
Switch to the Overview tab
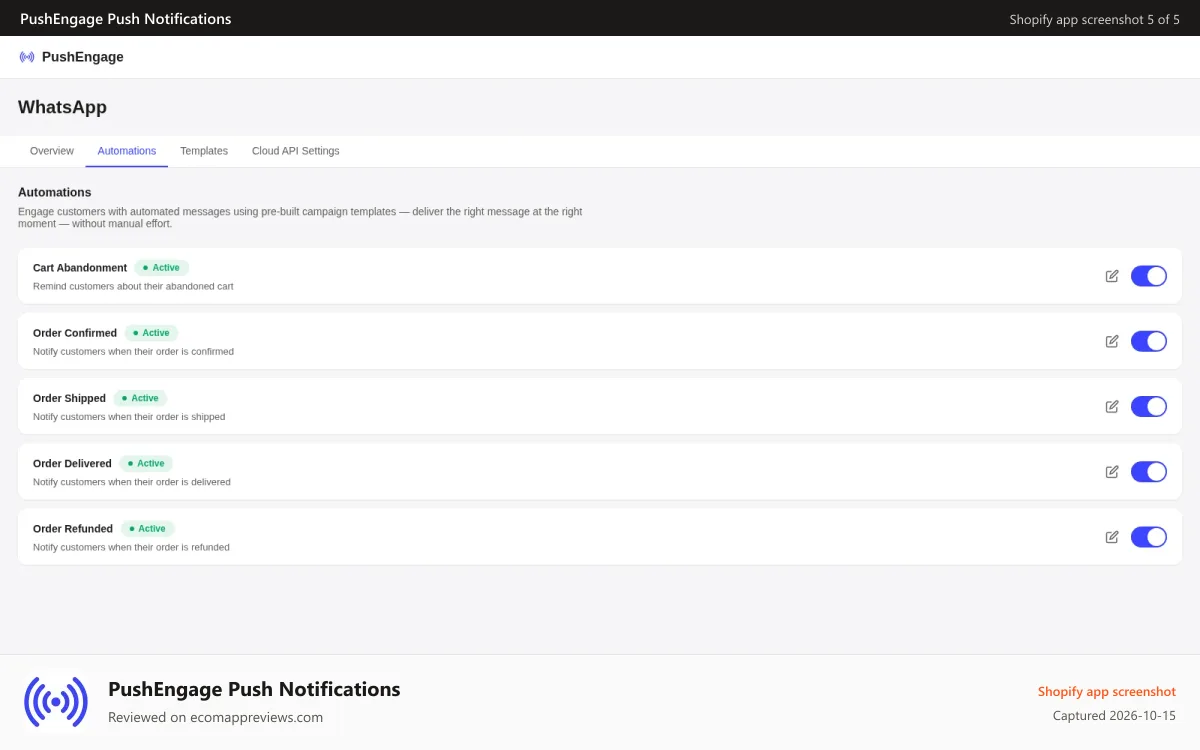52,151
